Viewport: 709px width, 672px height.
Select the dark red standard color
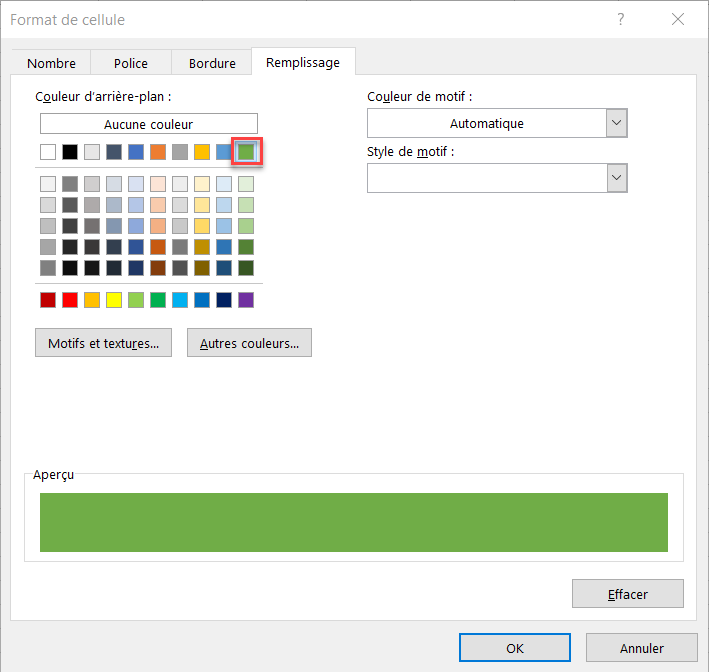click(x=48, y=300)
